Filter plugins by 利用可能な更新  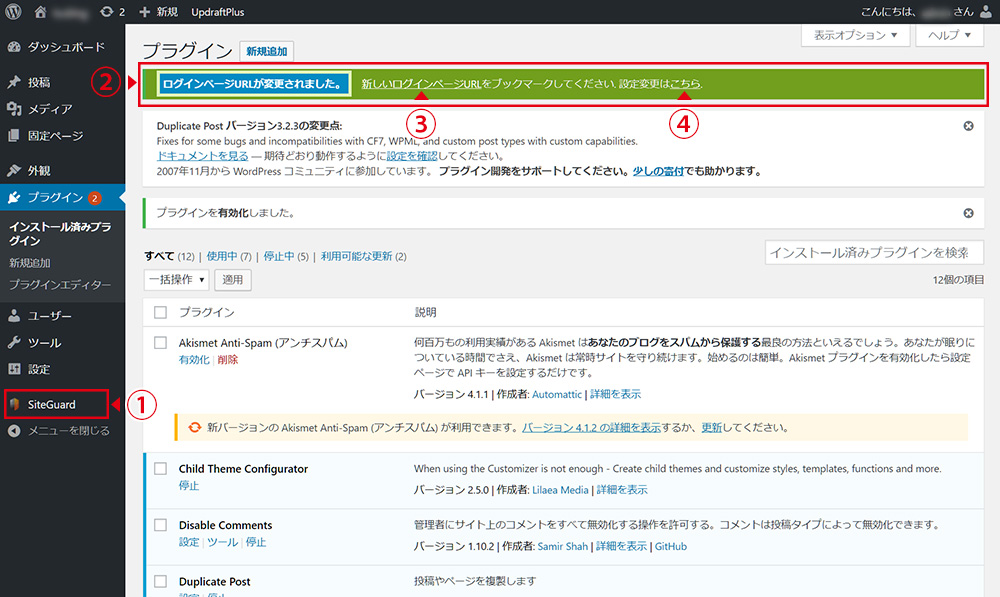pyautogui.click(x=357, y=256)
